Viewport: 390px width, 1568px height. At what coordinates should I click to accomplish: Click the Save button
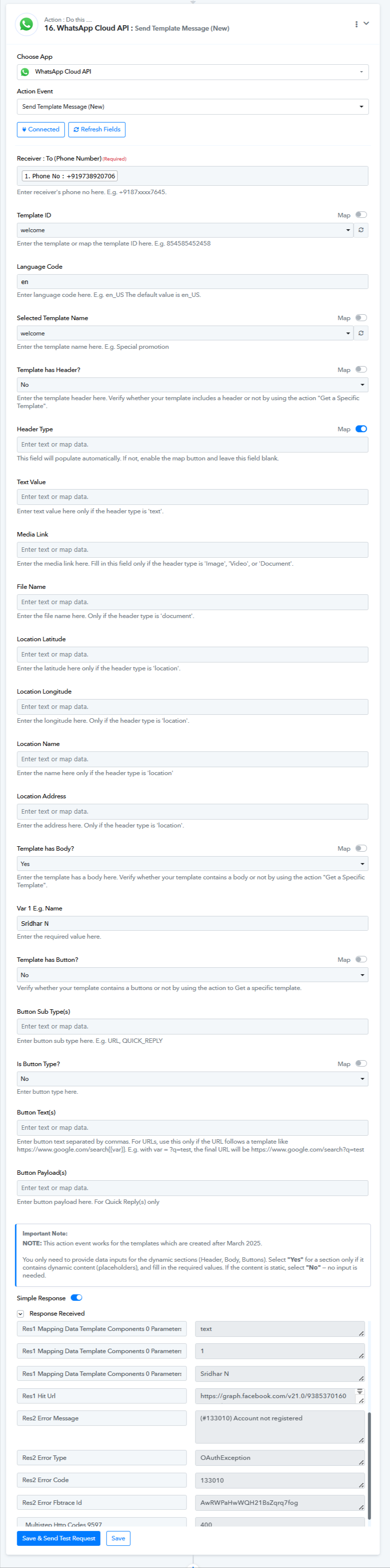(x=118, y=1538)
